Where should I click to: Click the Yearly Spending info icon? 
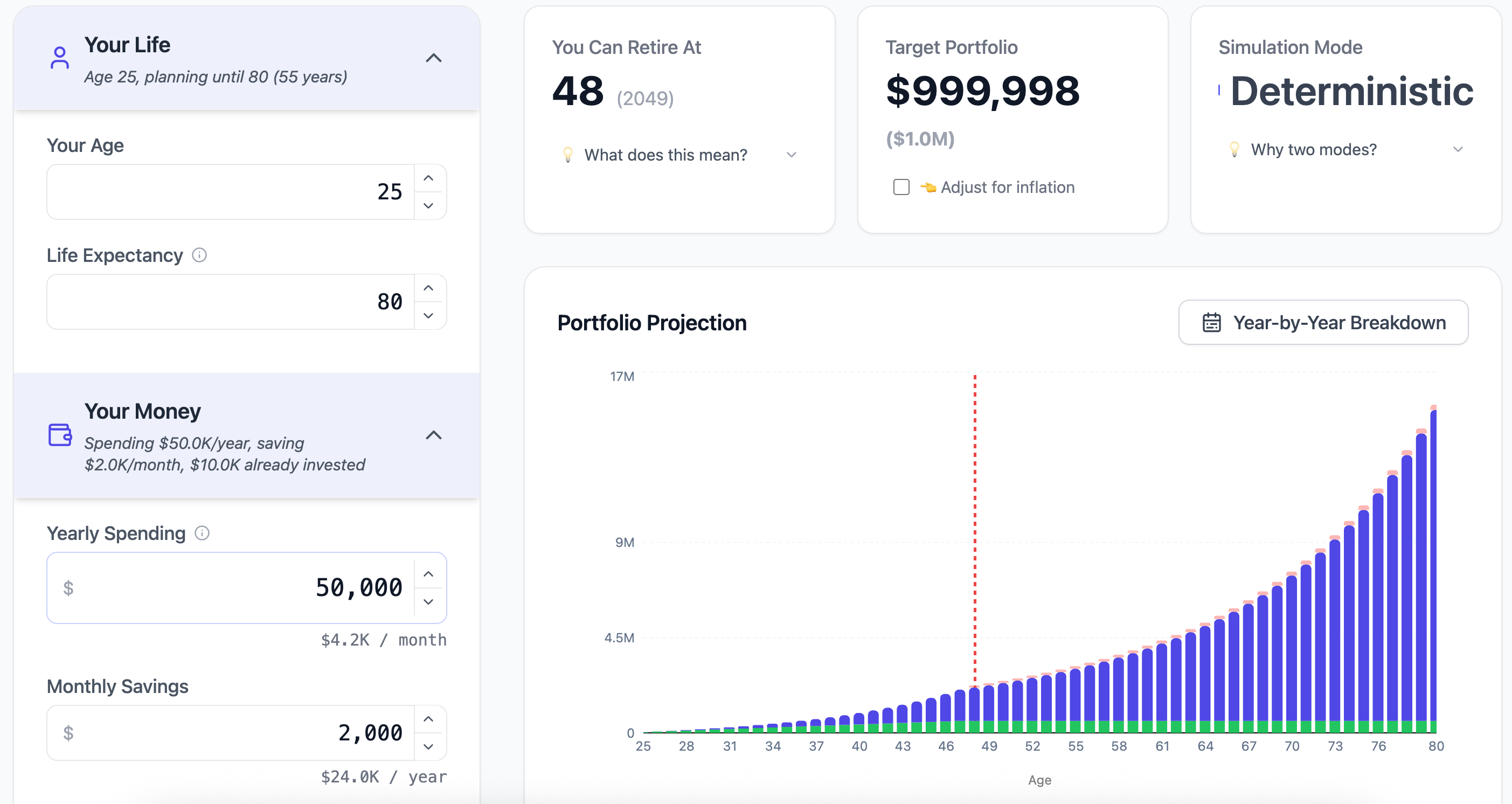point(202,533)
